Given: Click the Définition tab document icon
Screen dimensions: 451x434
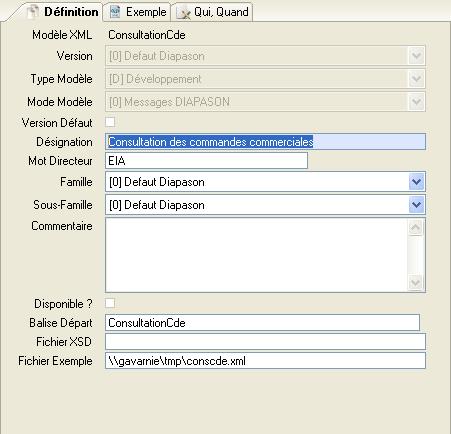Looking at the screenshot, I should point(33,12).
